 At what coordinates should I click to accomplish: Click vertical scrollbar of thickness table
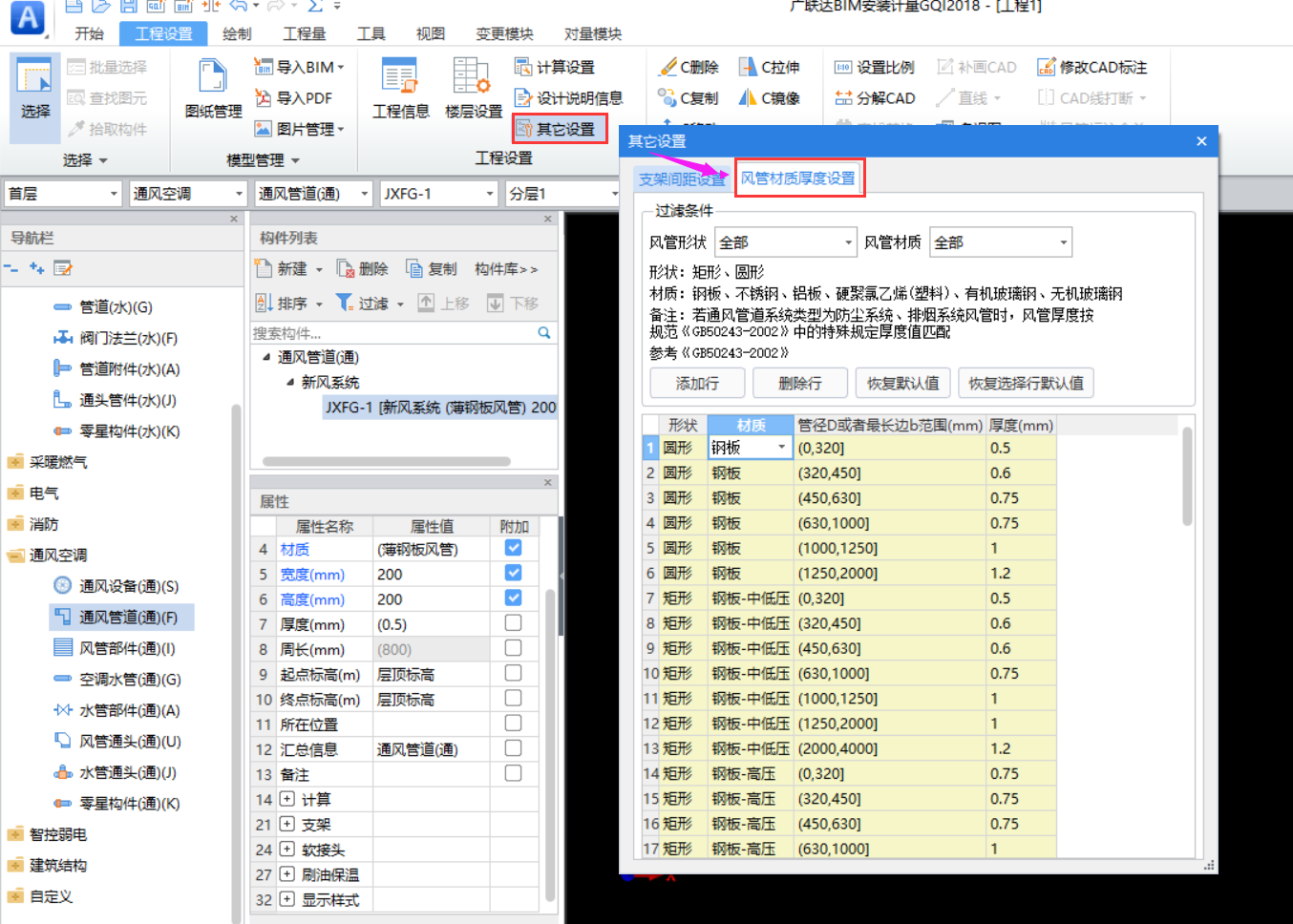[1187, 477]
